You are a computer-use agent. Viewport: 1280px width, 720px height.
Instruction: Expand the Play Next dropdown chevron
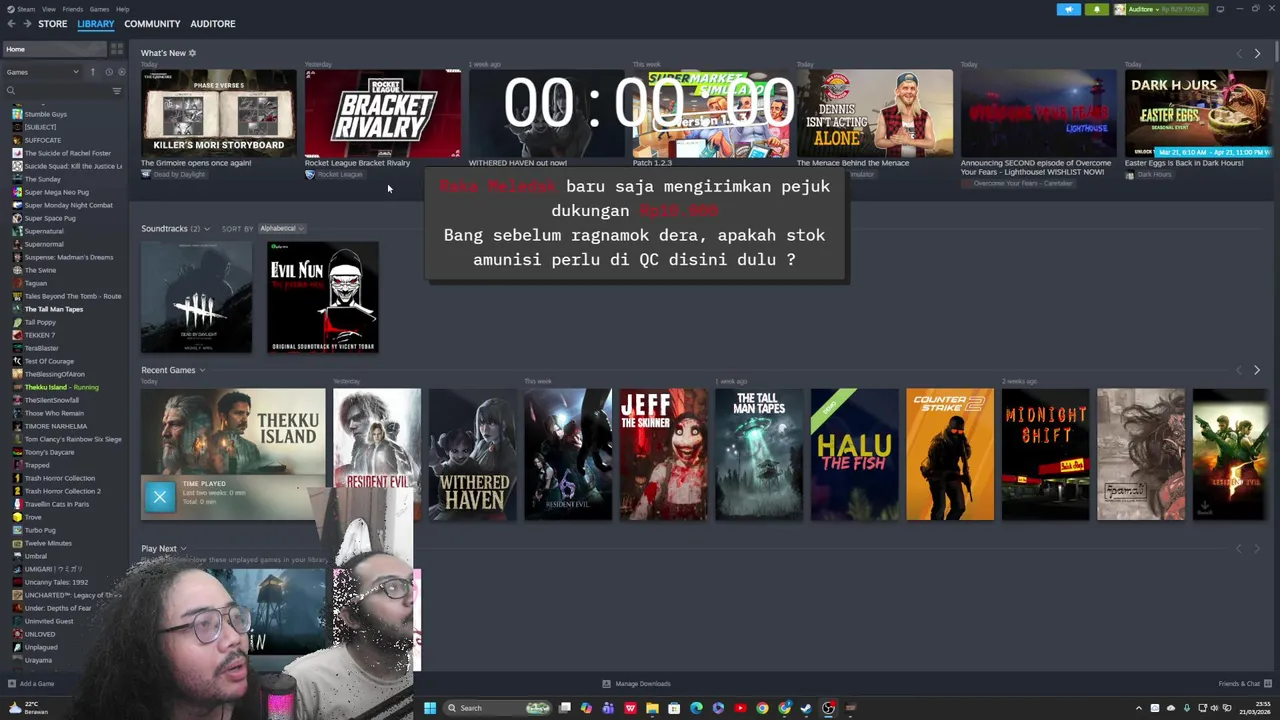[183, 549]
